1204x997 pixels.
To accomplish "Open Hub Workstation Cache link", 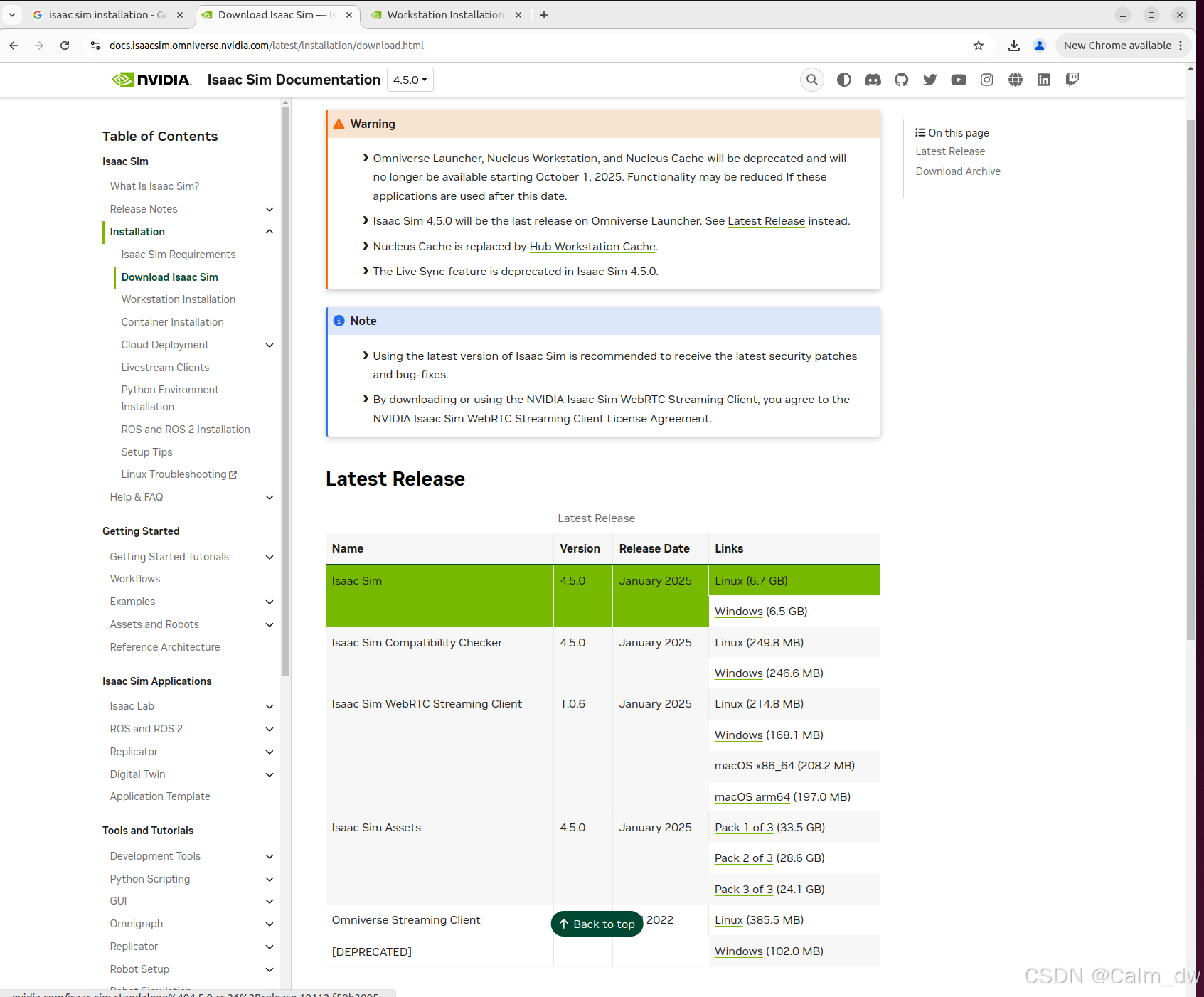I will tap(592, 247).
